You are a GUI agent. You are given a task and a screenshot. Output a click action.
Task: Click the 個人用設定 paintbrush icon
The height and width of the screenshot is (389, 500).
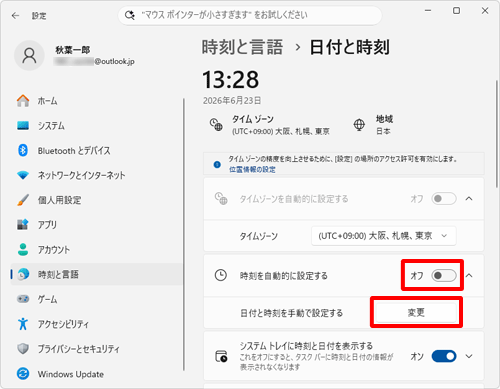pos(23,200)
